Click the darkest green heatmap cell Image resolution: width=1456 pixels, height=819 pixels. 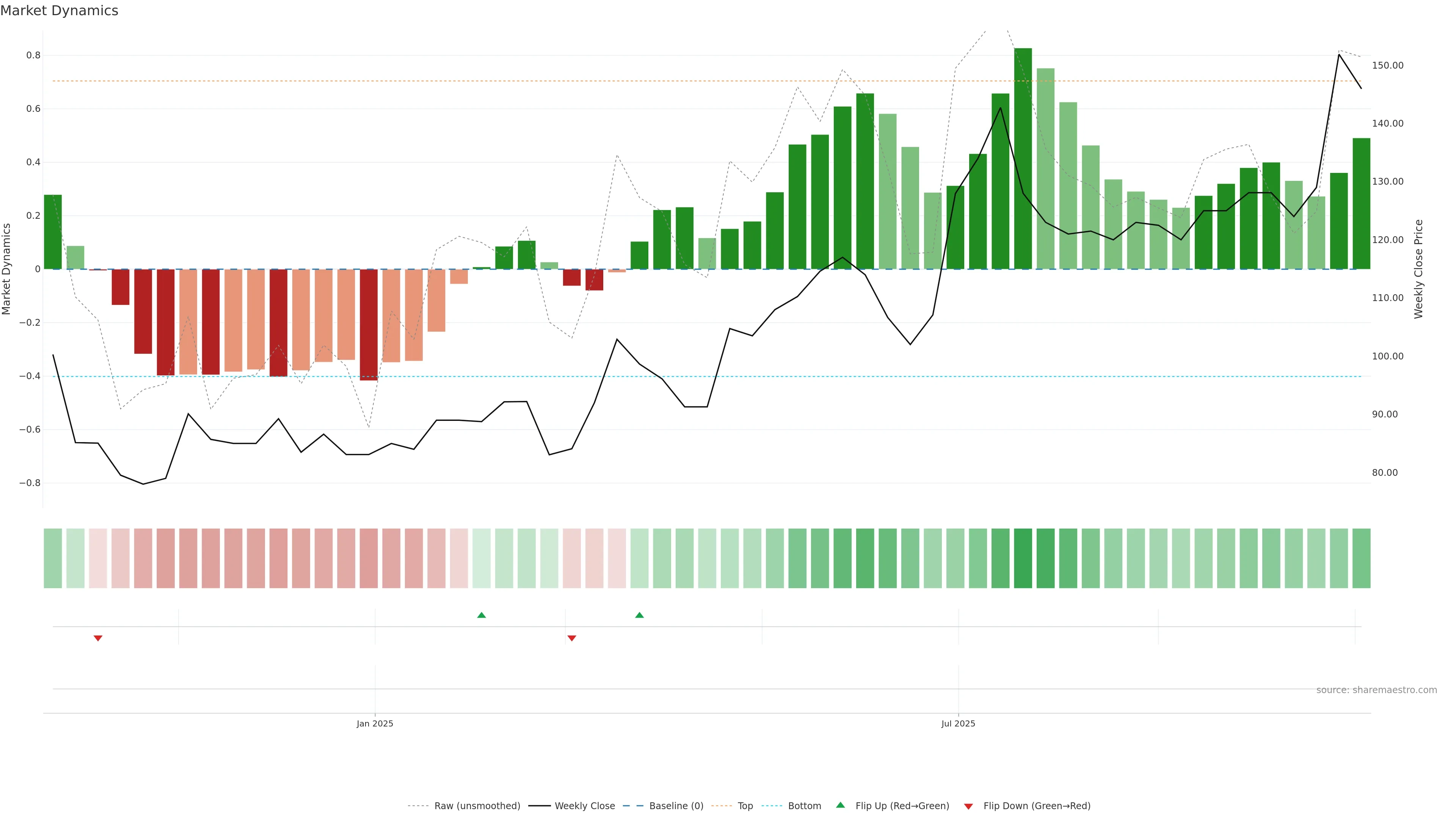pyautogui.click(x=1023, y=559)
